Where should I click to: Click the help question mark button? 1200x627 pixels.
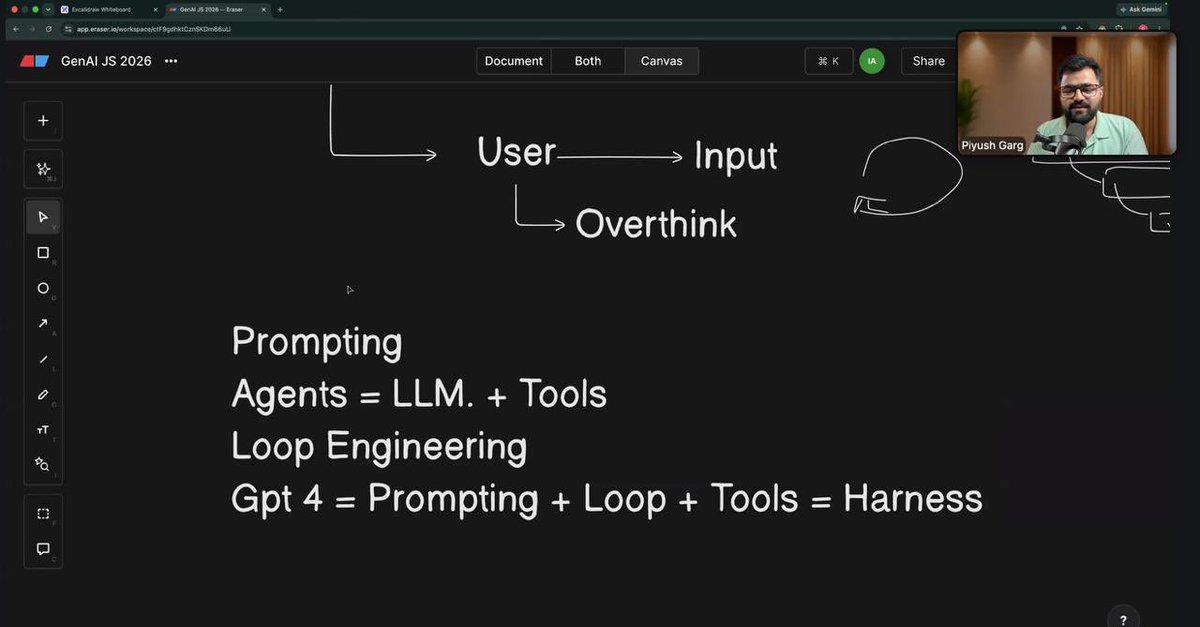pyautogui.click(x=1123, y=619)
